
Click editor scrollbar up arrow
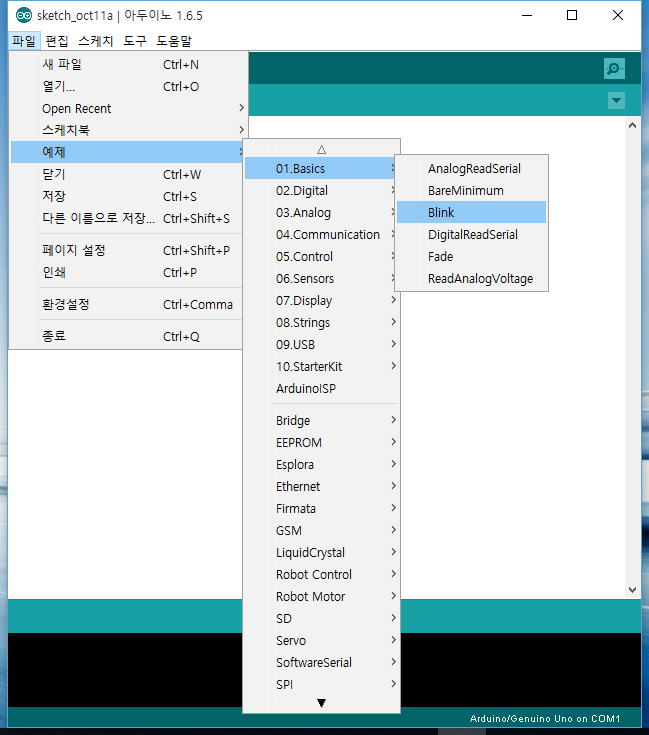(x=632, y=125)
